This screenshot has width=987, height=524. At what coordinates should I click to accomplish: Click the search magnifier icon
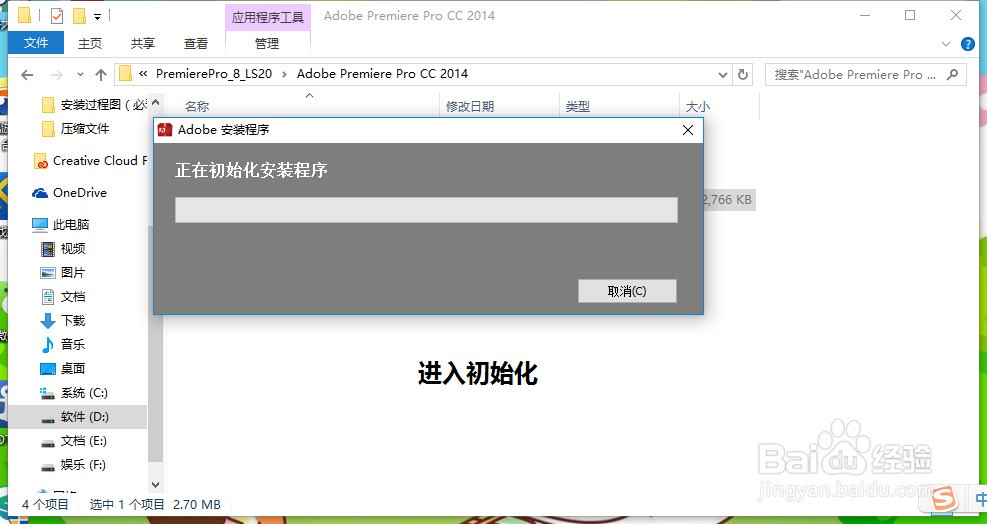coord(952,75)
